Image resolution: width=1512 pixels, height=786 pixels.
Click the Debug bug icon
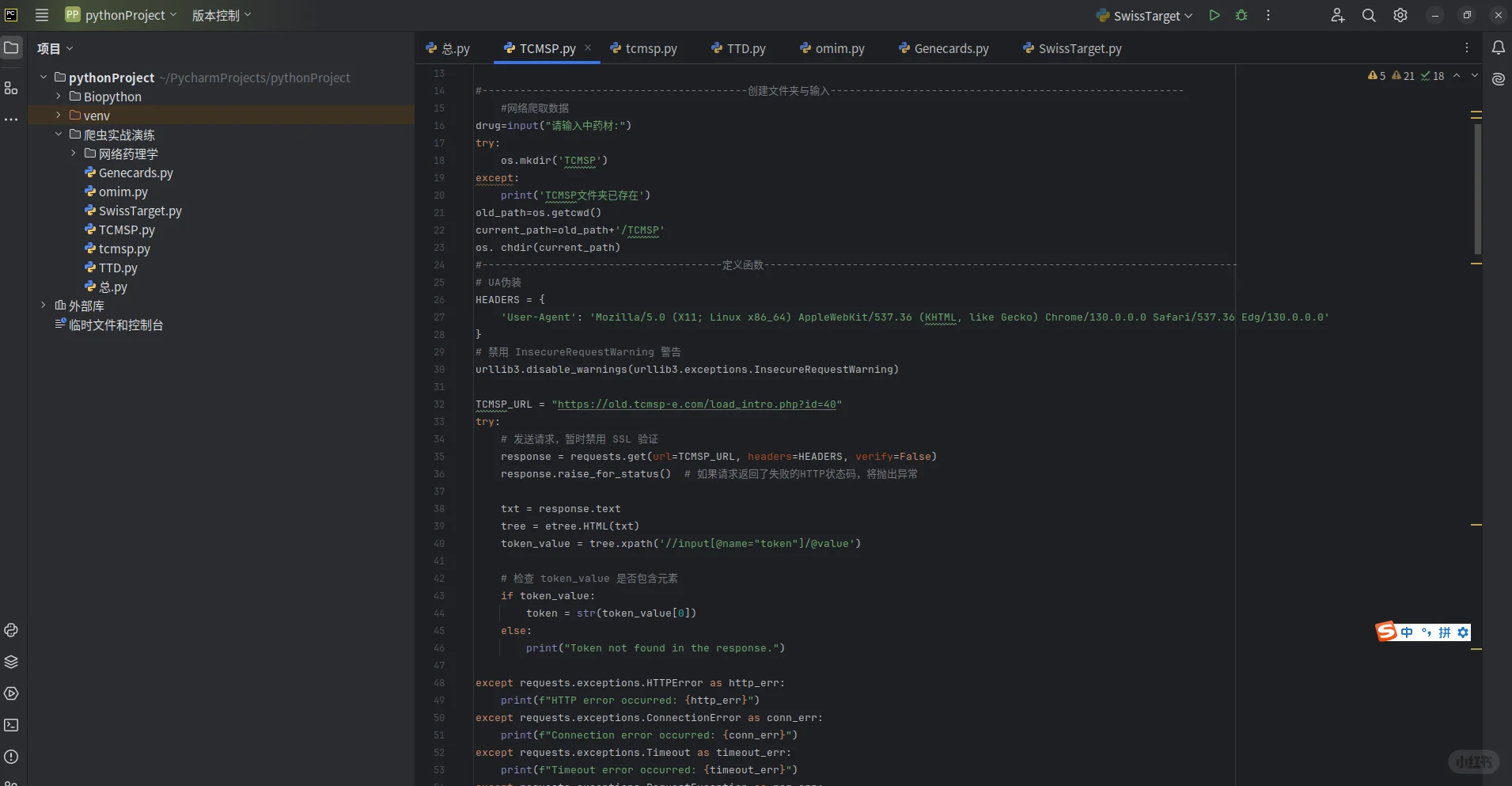1241,15
